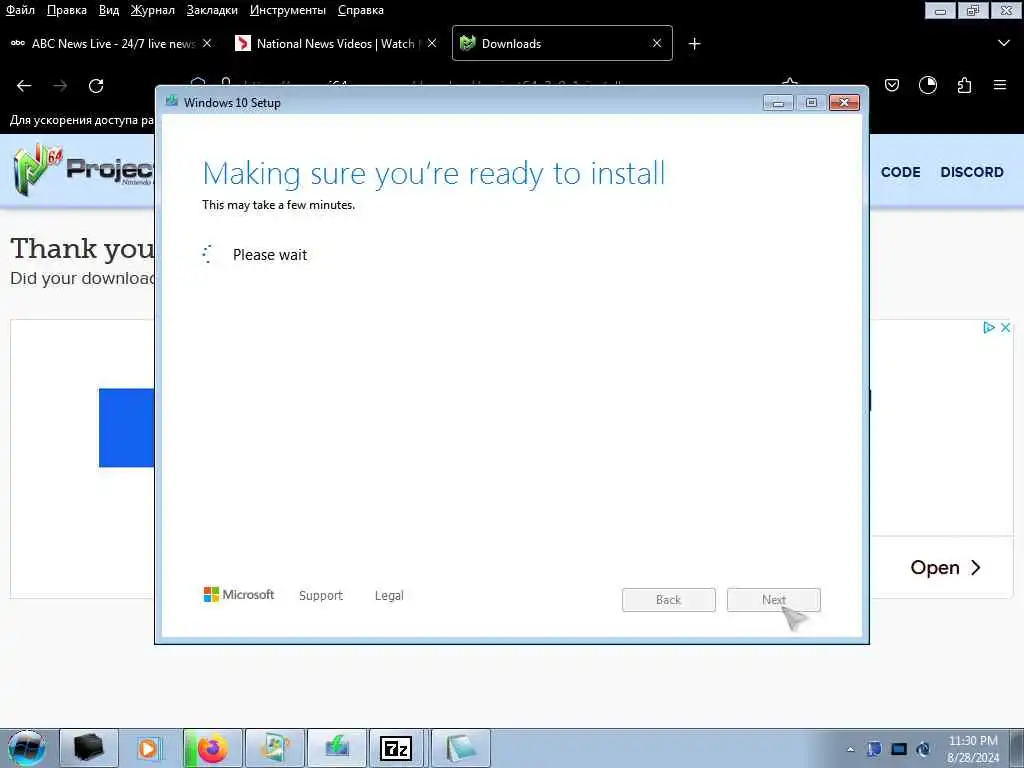Image resolution: width=1024 pixels, height=768 pixels.
Task: Open the clock showing 11:30 PM
Action: point(973,749)
